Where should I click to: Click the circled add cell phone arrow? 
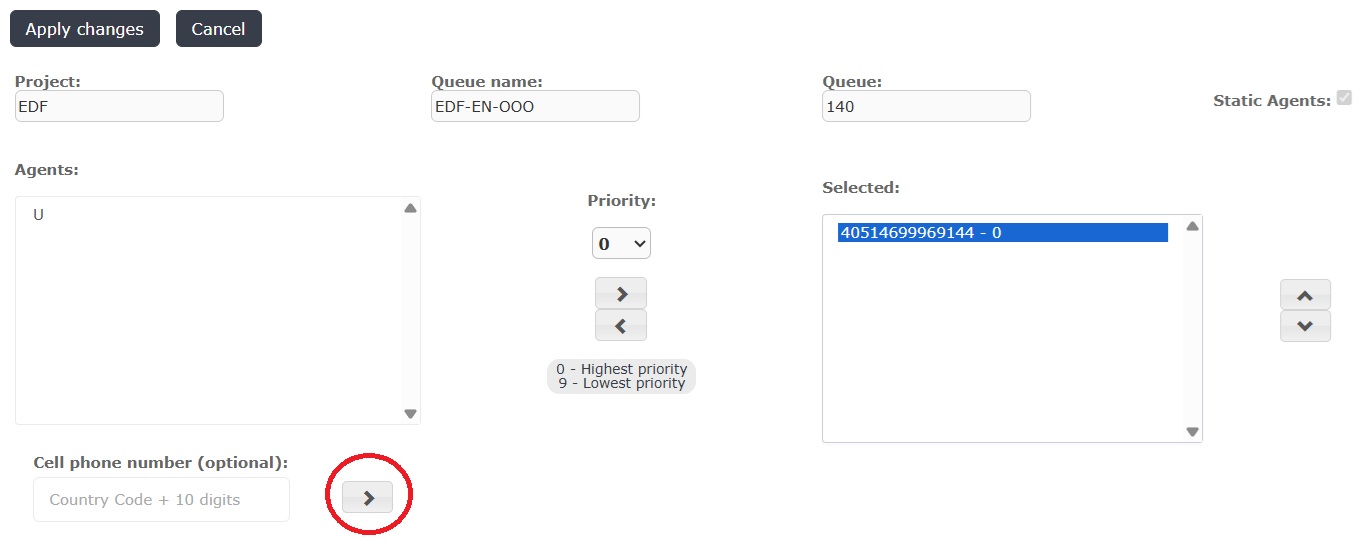[x=367, y=497]
